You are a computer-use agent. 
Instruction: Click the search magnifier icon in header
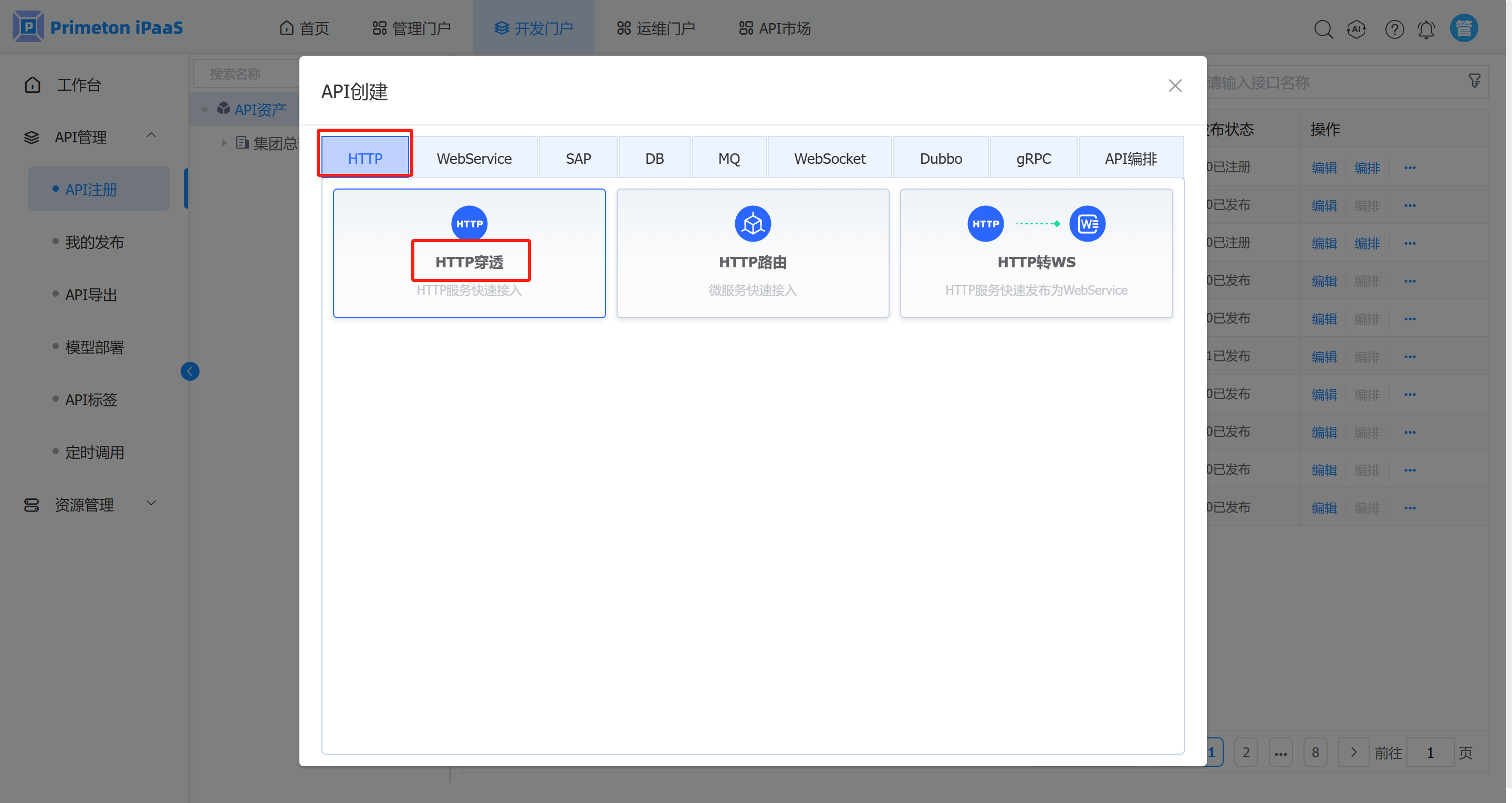(x=1323, y=29)
